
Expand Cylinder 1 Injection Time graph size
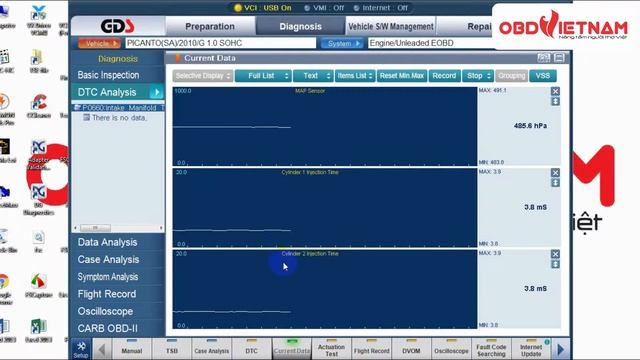pos(555,183)
